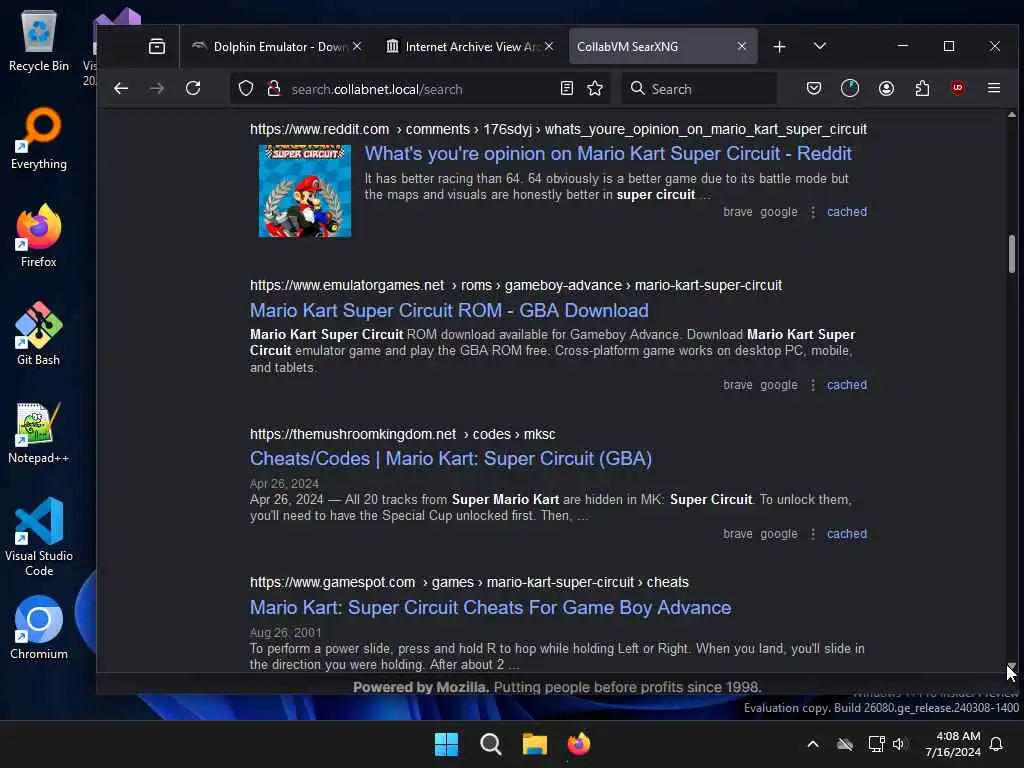Click the toolbar Search box
Image resolution: width=1024 pixels, height=768 pixels.
pos(699,89)
